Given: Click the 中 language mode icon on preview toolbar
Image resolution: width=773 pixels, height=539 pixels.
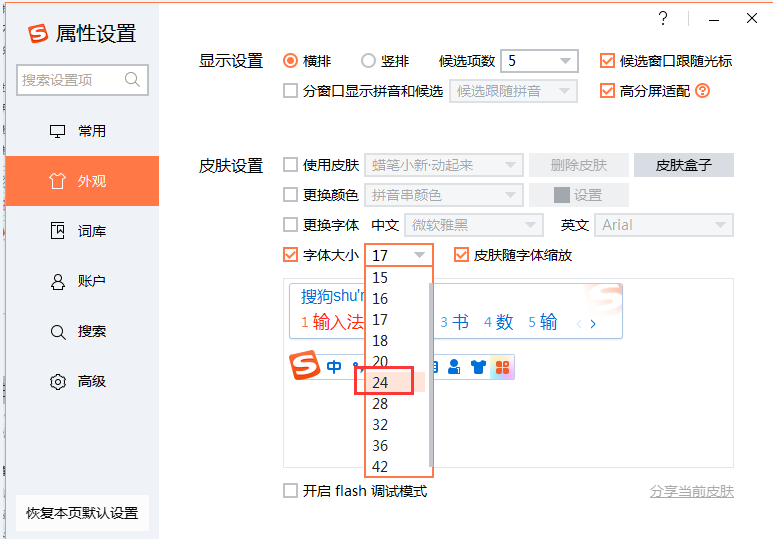Looking at the screenshot, I should click(x=334, y=367).
